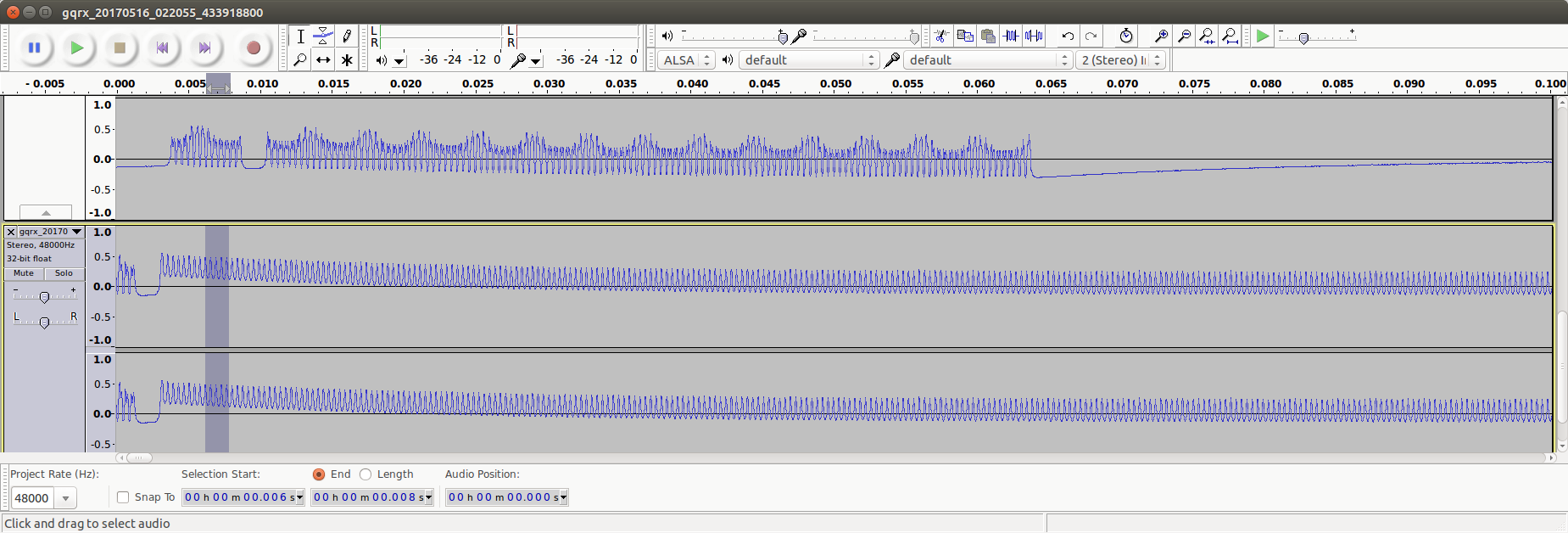
Task: Select the Time Shift arrows tool
Action: (x=323, y=59)
